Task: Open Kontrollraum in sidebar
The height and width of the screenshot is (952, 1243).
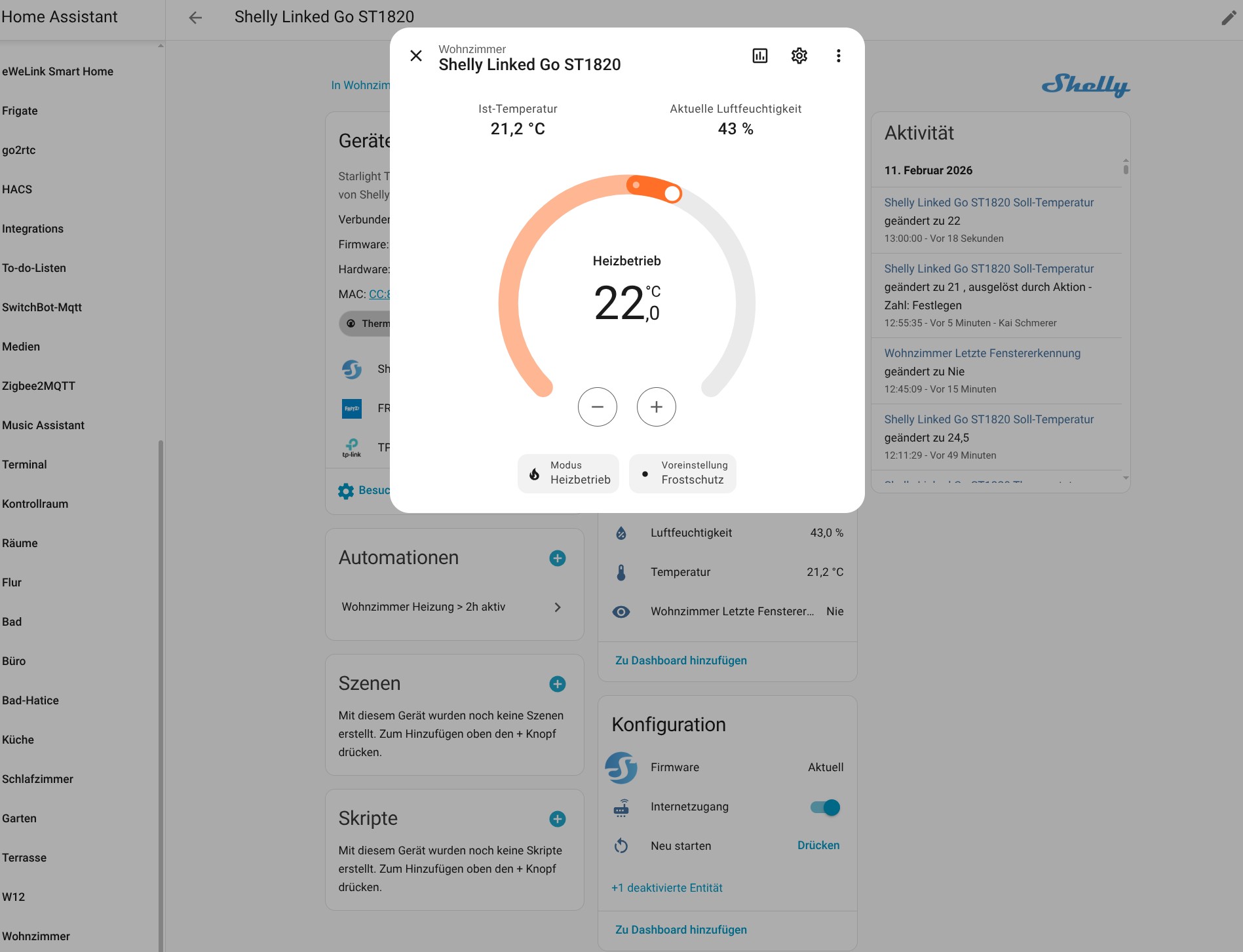Action: [x=35, y=504]
